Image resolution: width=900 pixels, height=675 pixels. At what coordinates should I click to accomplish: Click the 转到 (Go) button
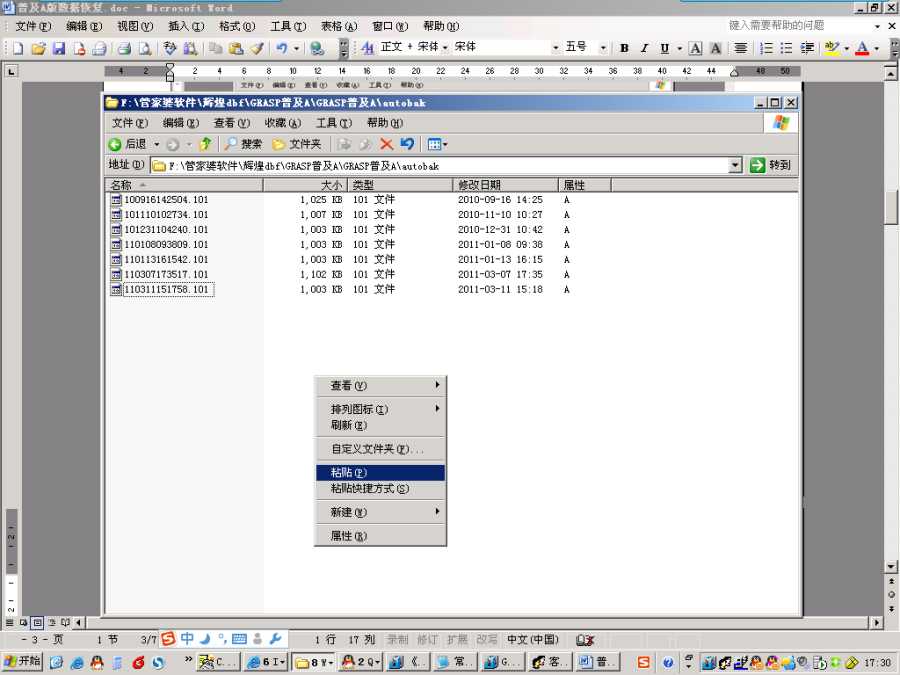click(x=772, y=165)
